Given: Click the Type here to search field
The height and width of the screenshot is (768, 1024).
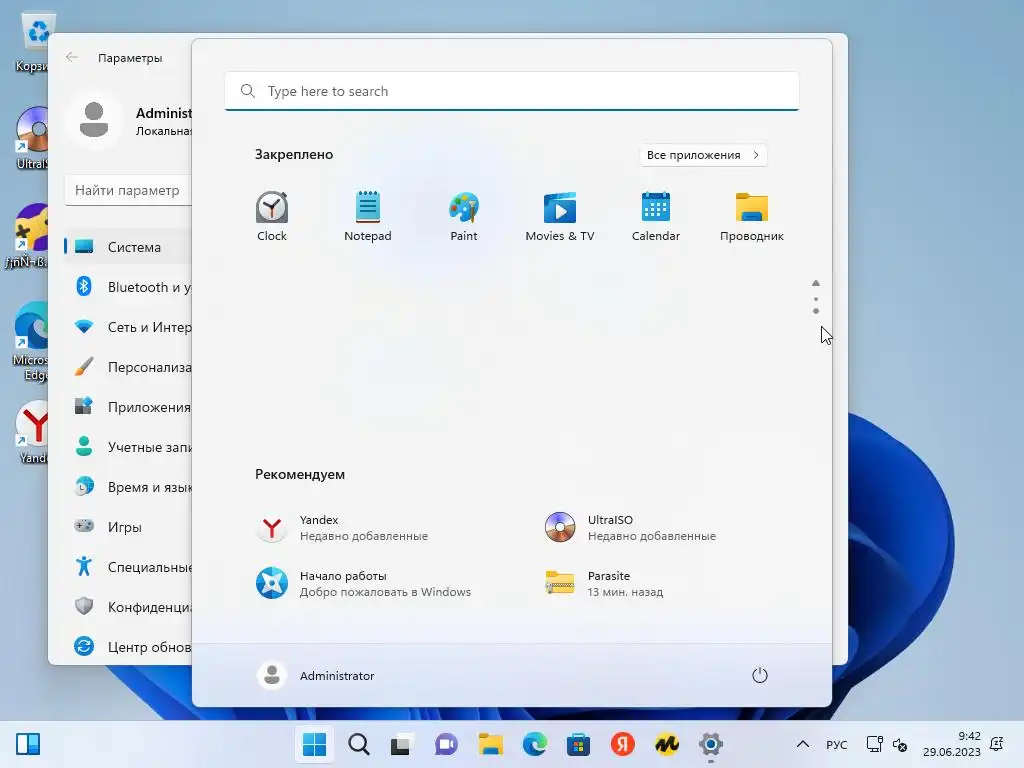Looking at the screenshot, I should coord(512,91).
